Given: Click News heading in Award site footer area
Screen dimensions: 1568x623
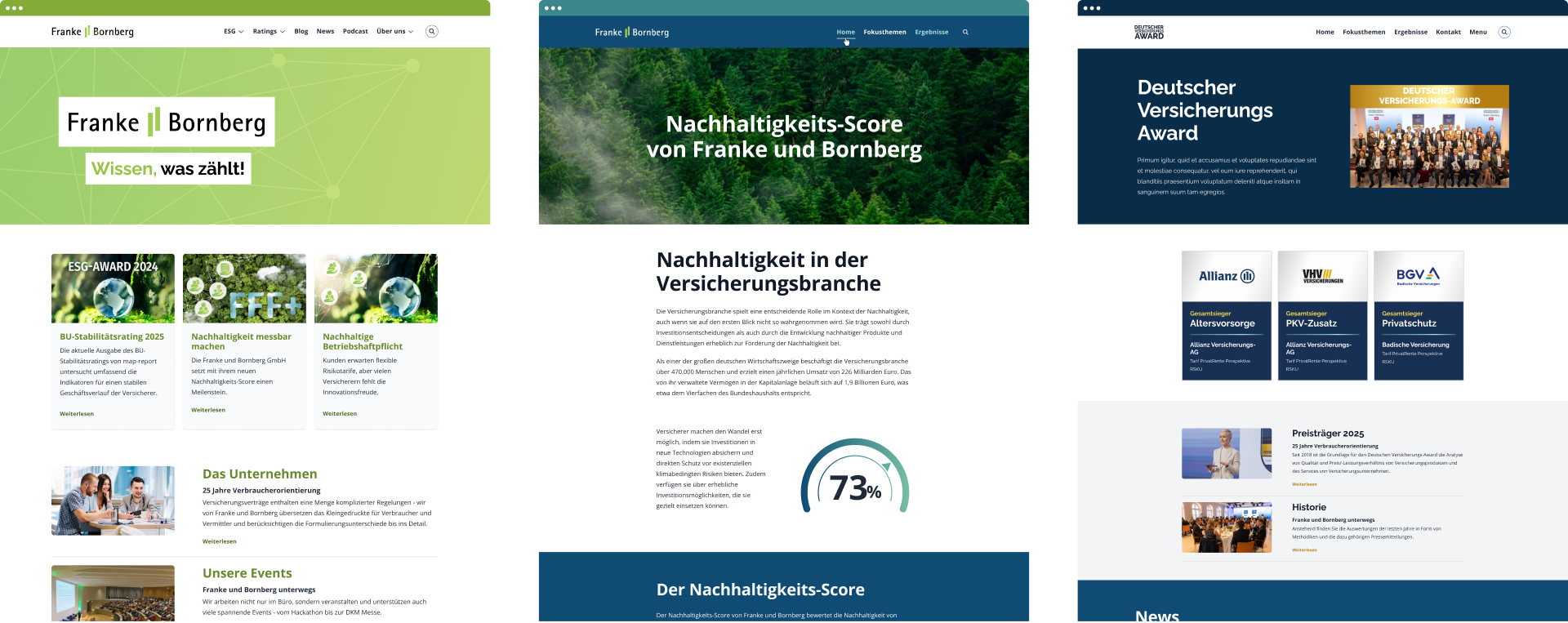Looking at the screenshot, I should click(1157, 616).
